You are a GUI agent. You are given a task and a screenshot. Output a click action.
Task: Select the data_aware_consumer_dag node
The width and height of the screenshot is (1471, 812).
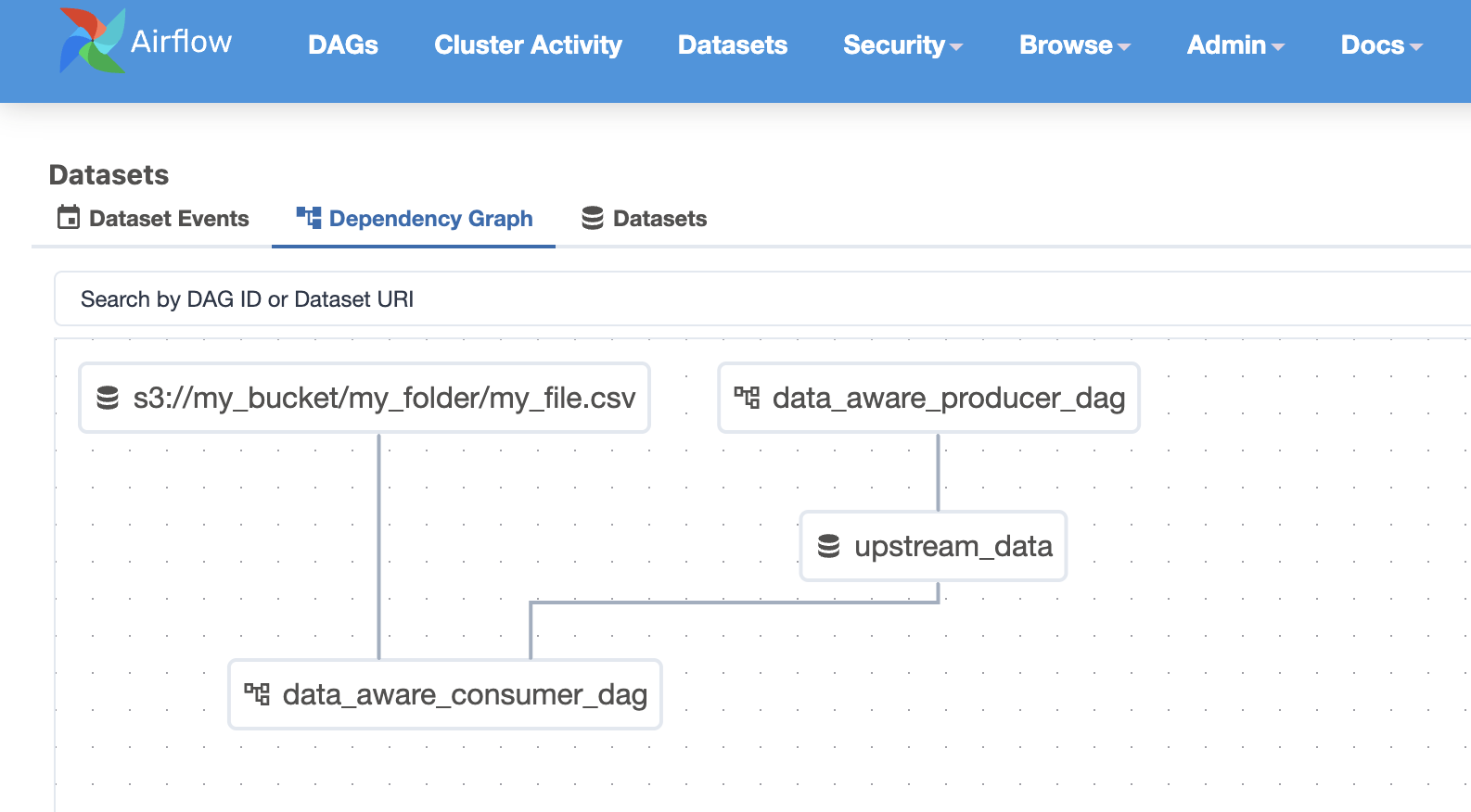click(445, 694)
